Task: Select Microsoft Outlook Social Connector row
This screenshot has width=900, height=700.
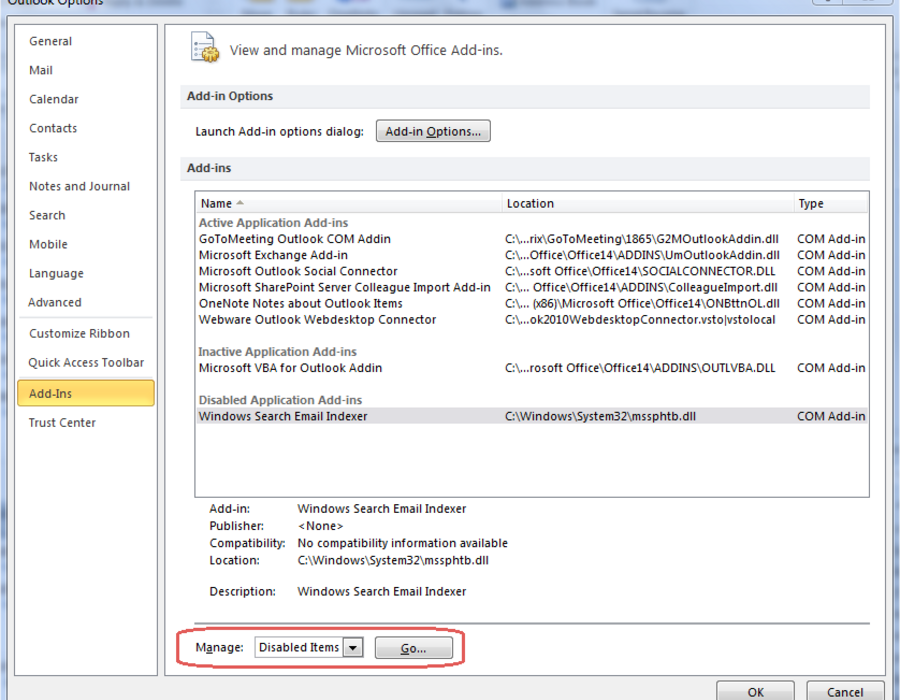Action: tap(532, 271)
